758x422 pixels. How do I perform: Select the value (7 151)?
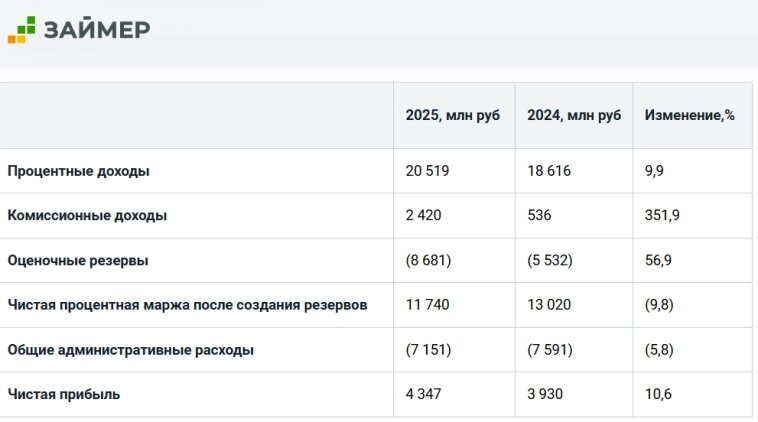pyautogui.click(x=428, y=349)
